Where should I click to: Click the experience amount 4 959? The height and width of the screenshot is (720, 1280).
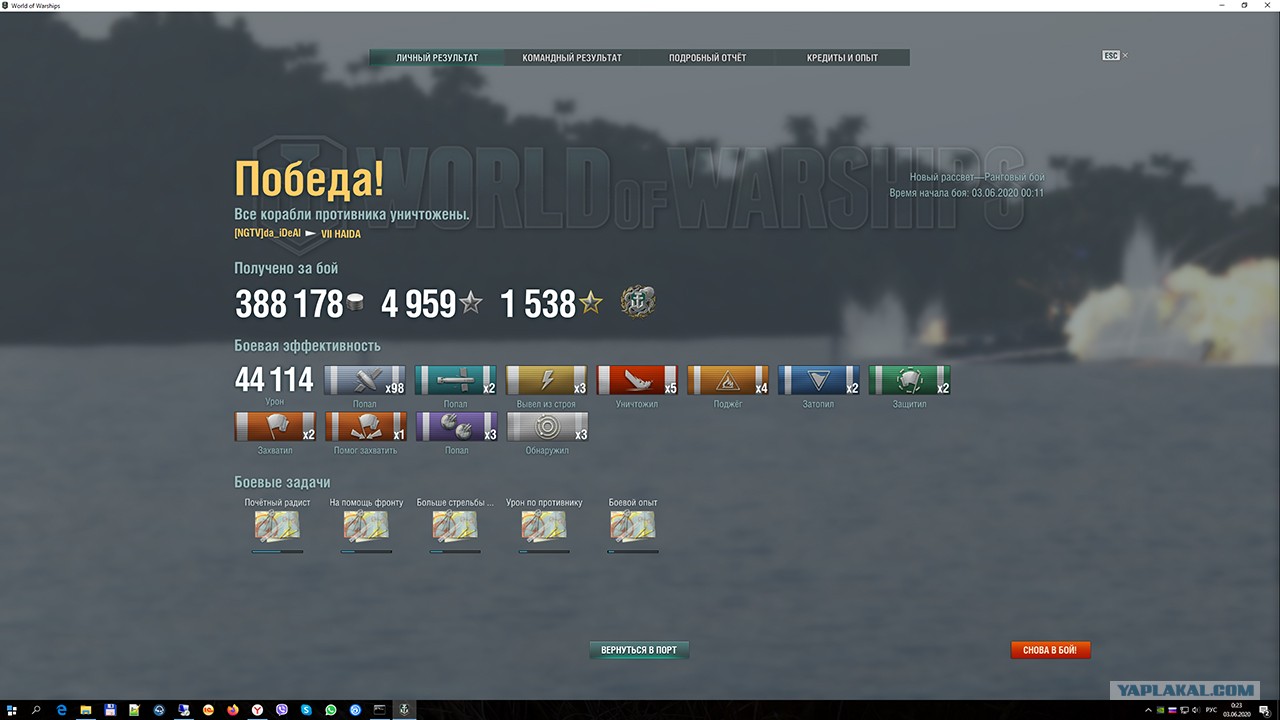[x=419, y=304]
